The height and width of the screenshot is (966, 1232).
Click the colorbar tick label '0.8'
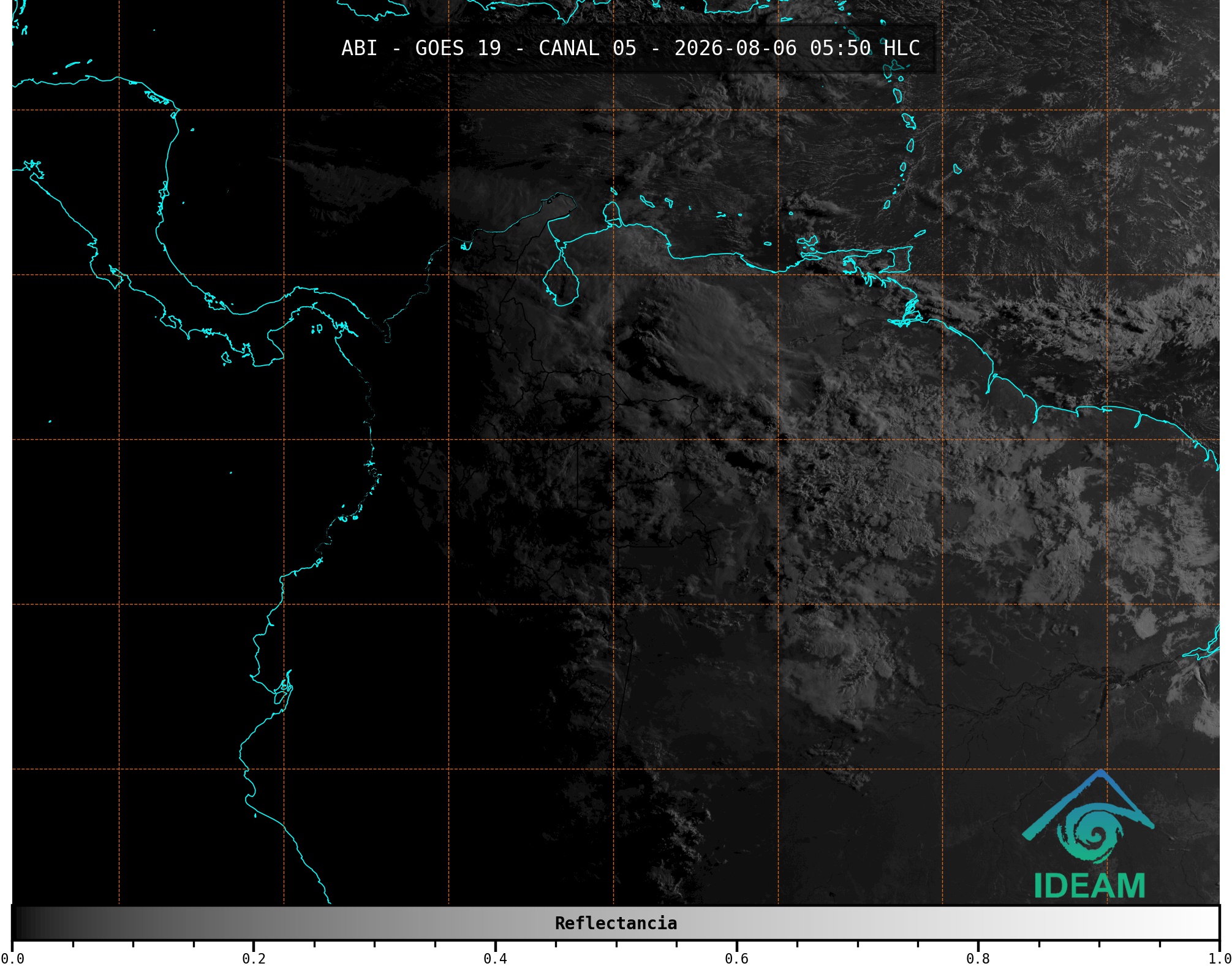[978, 959]
